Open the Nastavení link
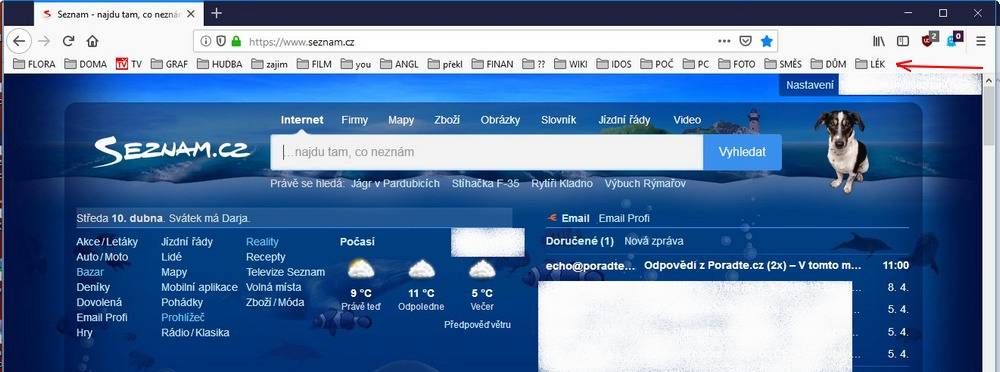Viewport: 1000px width, 372px height. [810, 85]
